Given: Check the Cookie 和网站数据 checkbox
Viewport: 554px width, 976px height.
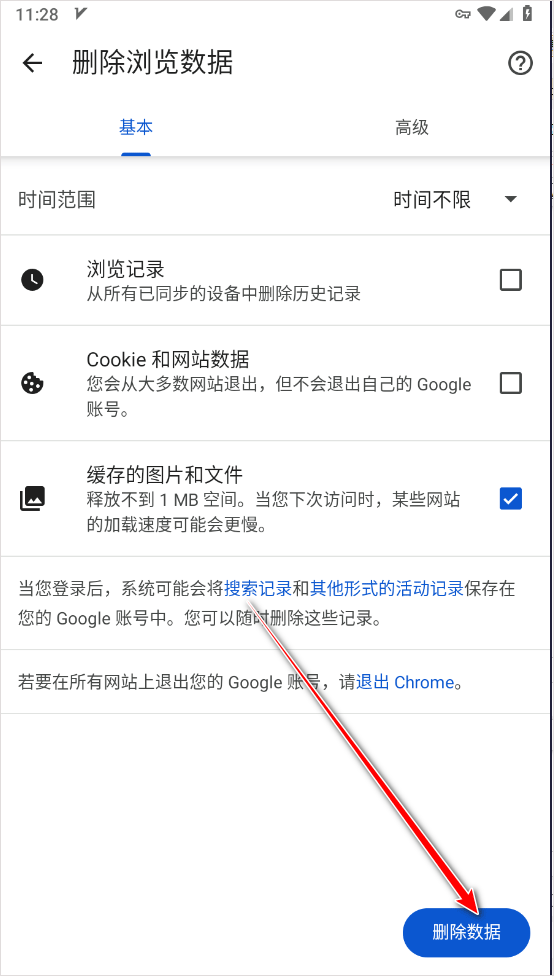Looking at the screenshot, I should 510,383.
